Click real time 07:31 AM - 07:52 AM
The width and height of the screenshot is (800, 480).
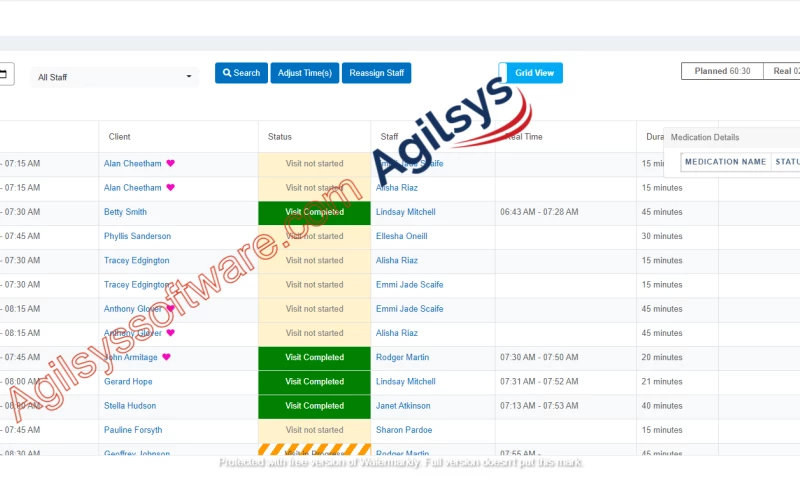(x=539, y=382)
